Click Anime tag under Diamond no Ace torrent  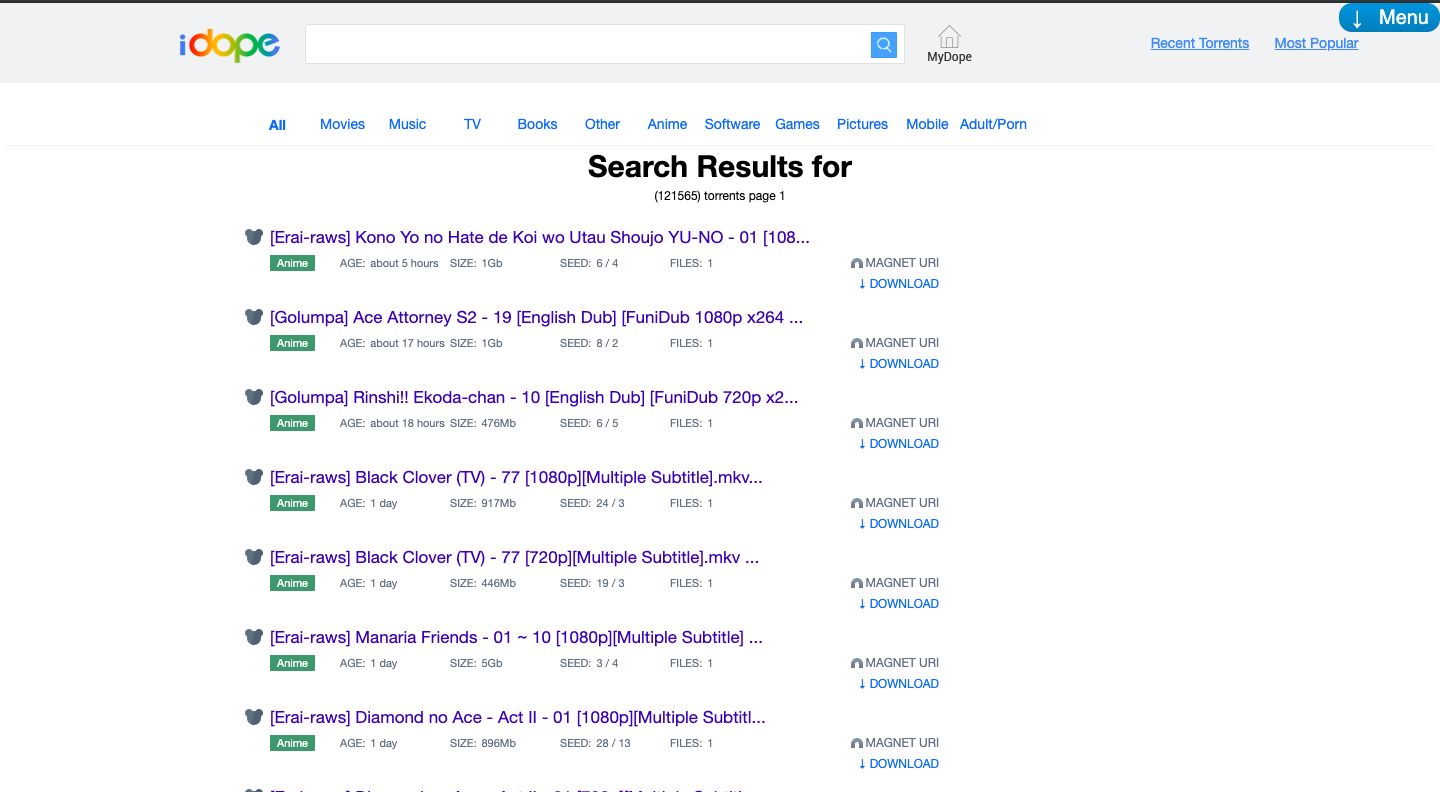(292, 743)
